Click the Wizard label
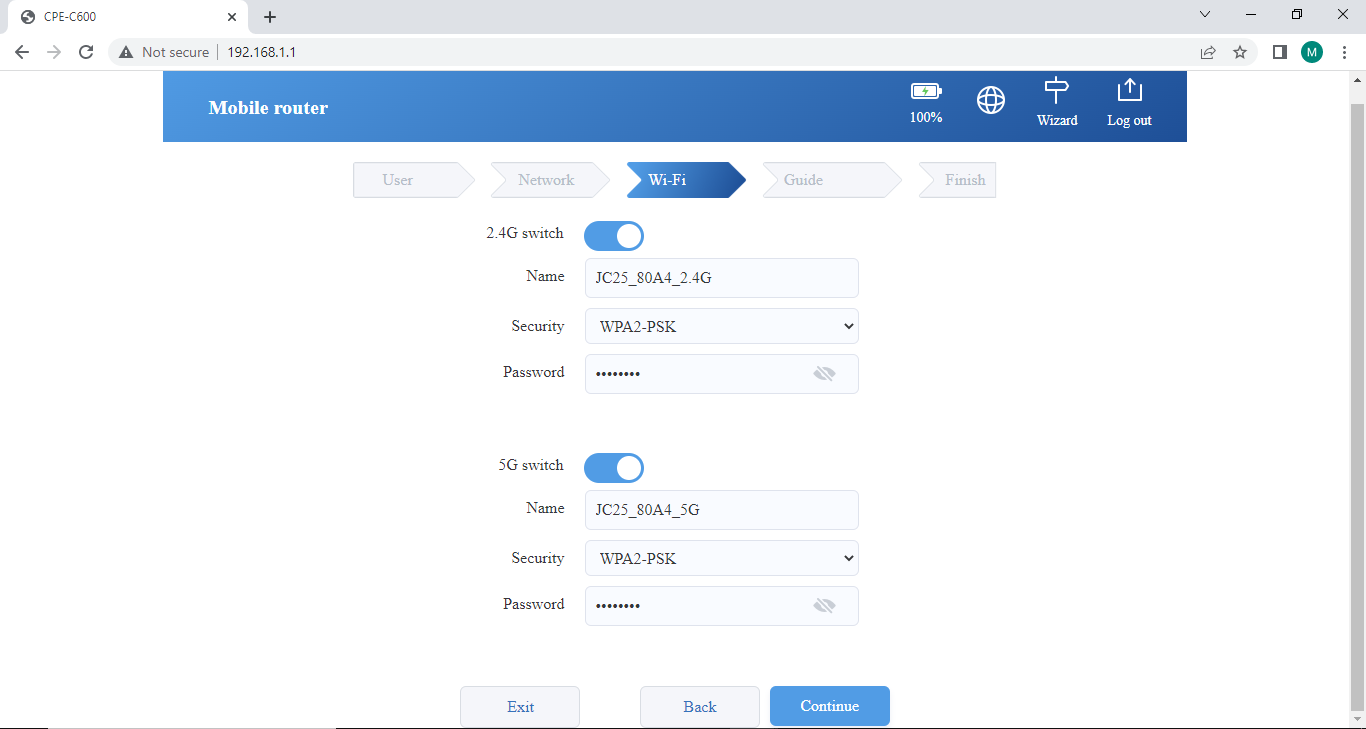The image size is (1366, 729). coord(1057,121)
